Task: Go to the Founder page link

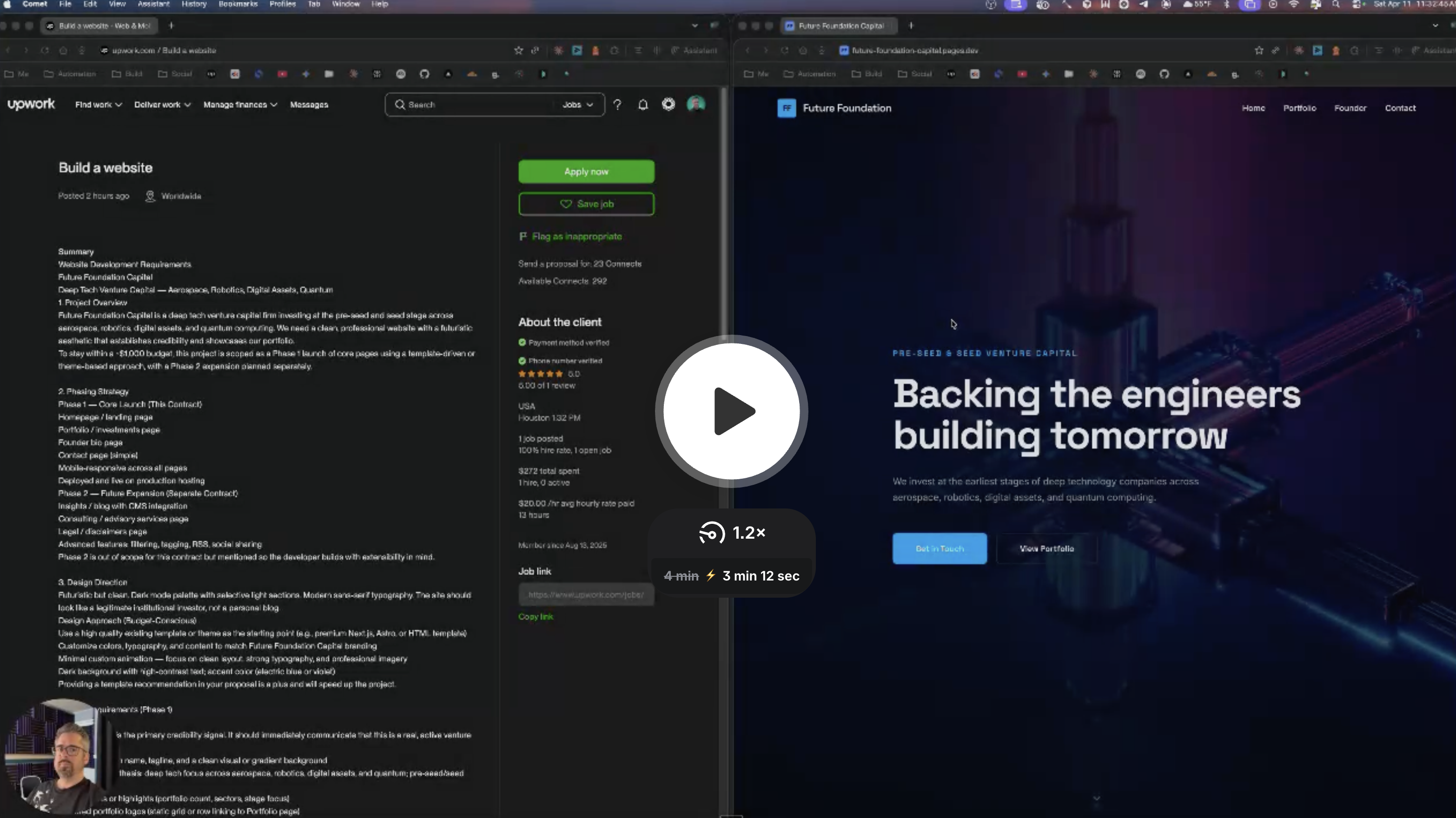Action: [x=1350, y=108]
